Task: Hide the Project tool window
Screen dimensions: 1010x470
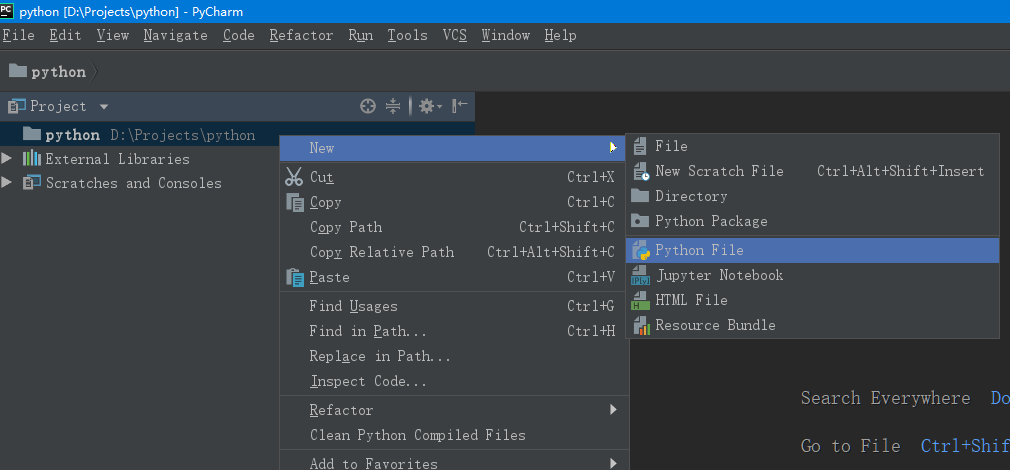Action: point(460,106)
